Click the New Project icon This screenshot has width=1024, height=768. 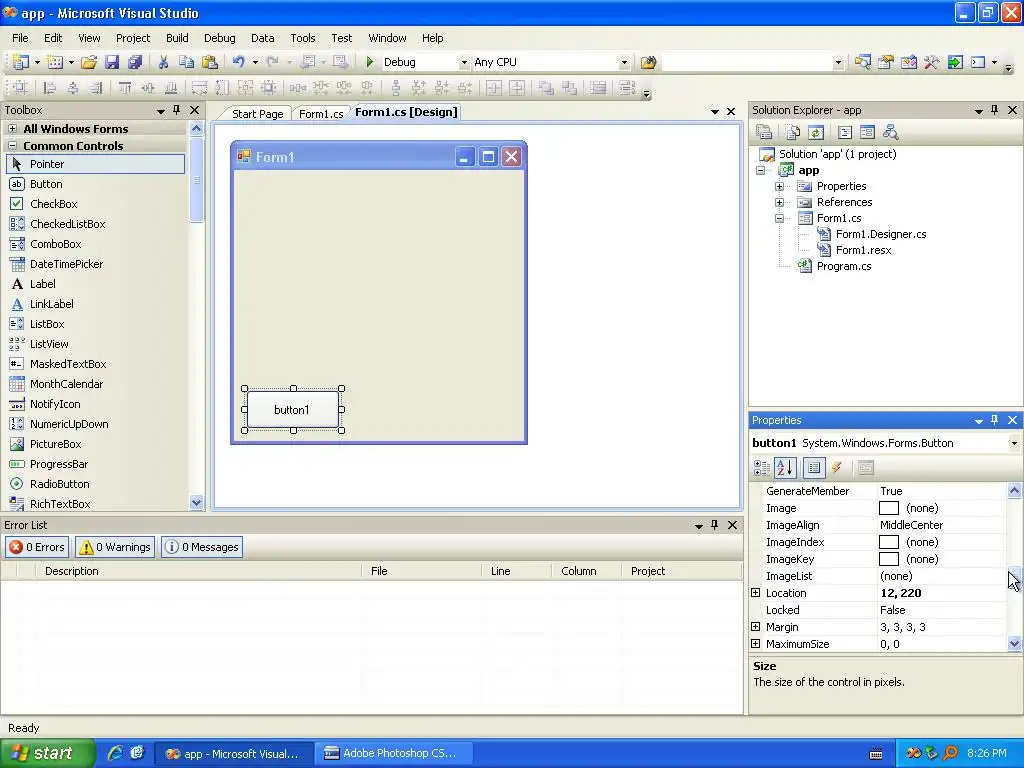pyautogui.click(x=21, y=62)
